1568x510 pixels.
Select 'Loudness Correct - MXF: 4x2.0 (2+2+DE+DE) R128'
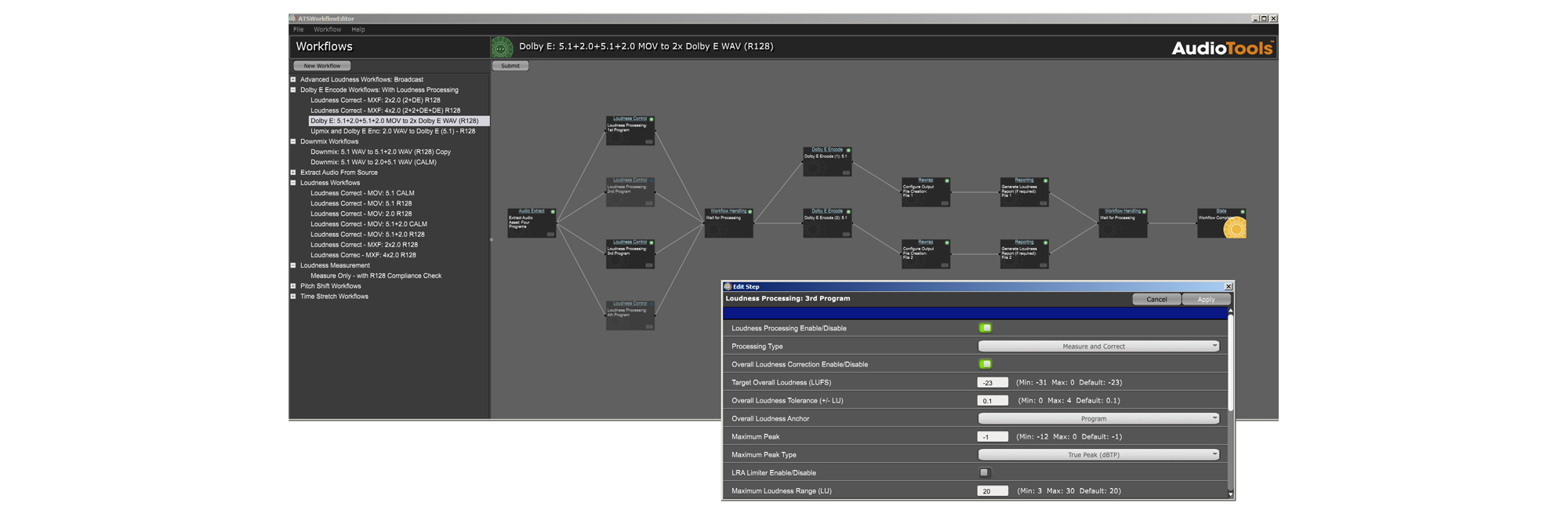[385, 111]
